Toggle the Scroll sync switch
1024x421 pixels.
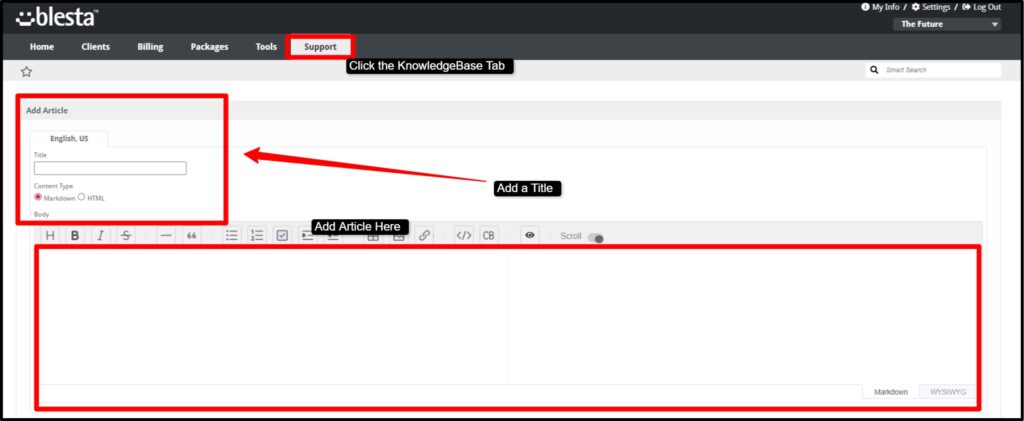[x=596, y=238]
